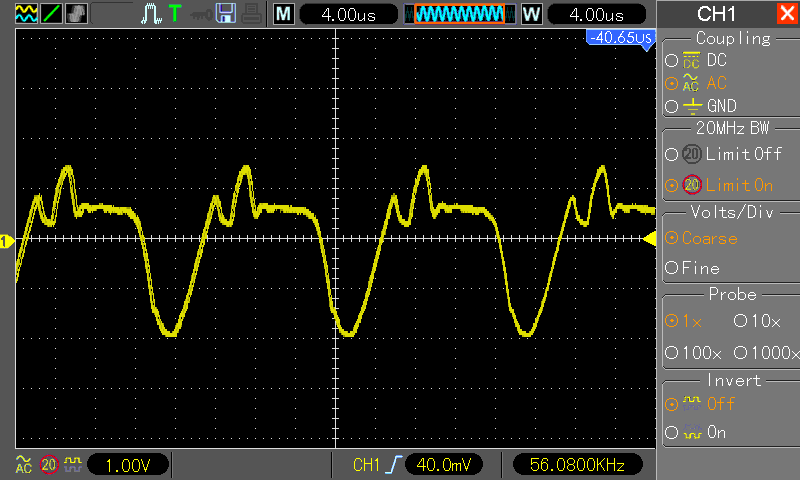Click the yellow waveform channel icon

click(24, 14)
